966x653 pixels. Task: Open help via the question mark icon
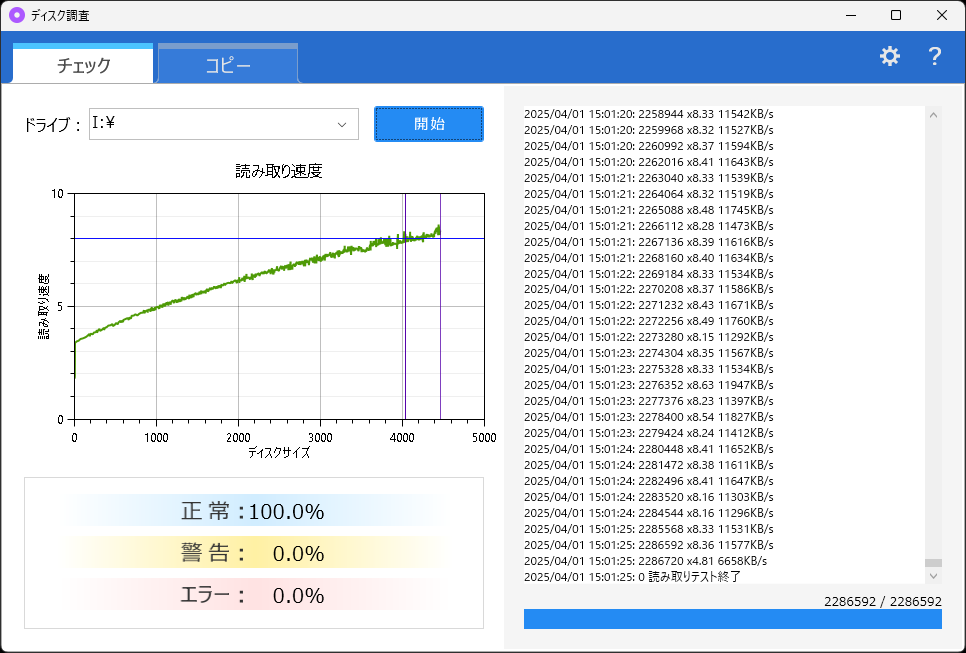[934, 56]
